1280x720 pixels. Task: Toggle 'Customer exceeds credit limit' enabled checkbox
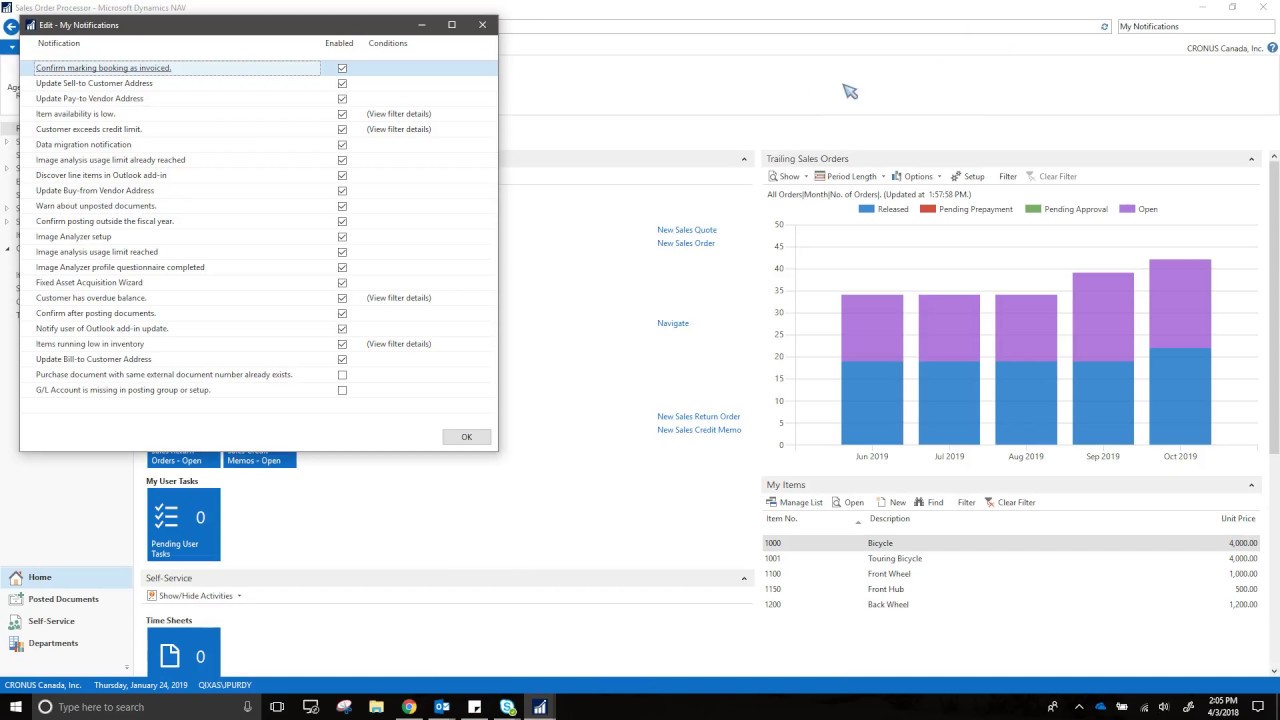(342, 129)
